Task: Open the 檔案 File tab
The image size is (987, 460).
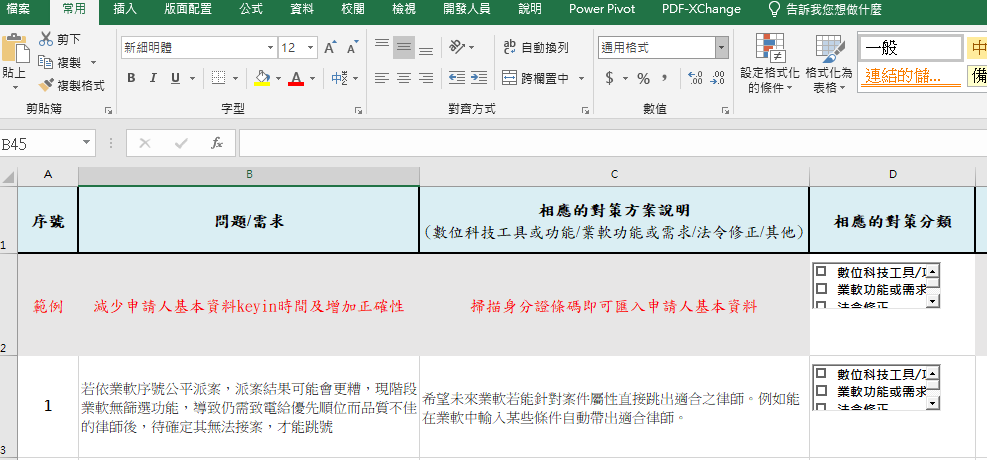Action: [x=19, y=9]
